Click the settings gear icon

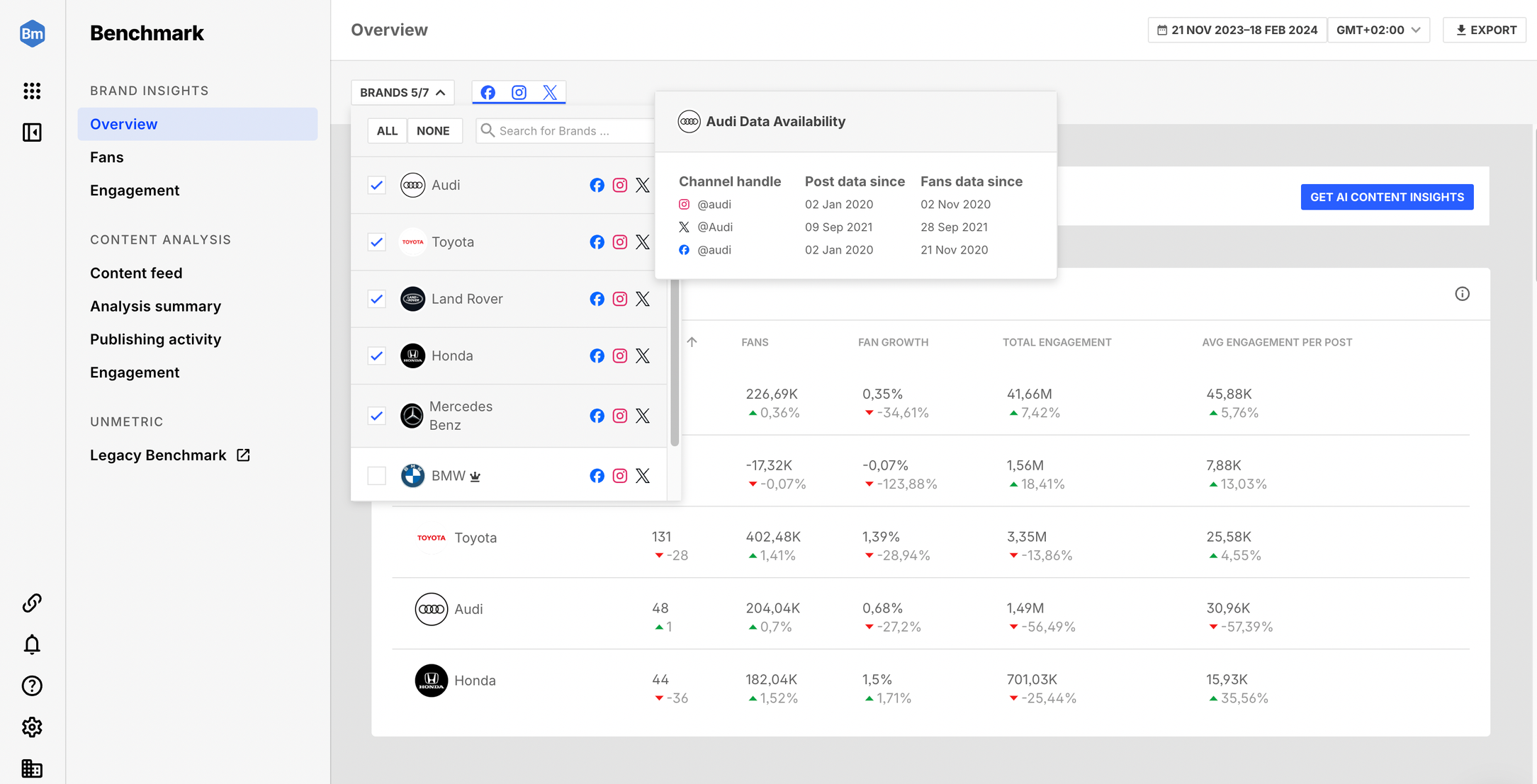point(29,727)
